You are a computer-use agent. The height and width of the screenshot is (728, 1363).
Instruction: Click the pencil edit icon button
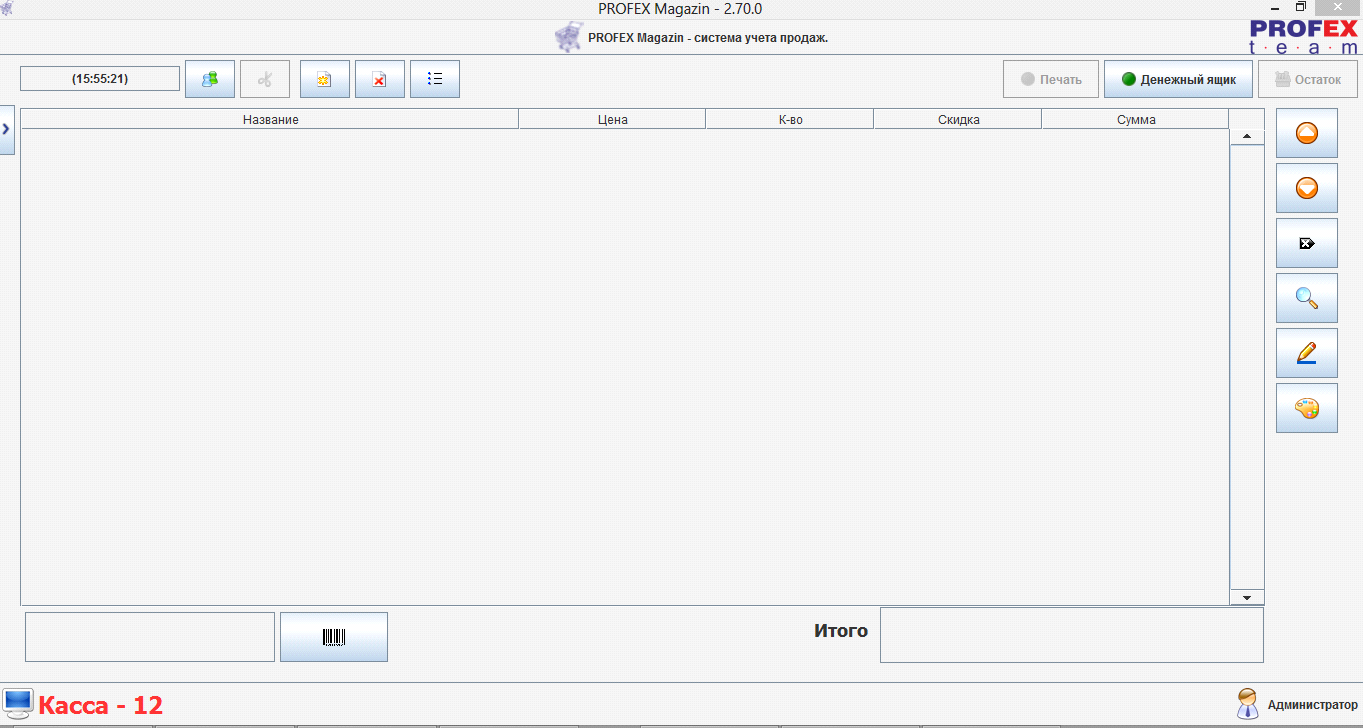tap(1307, 353)
